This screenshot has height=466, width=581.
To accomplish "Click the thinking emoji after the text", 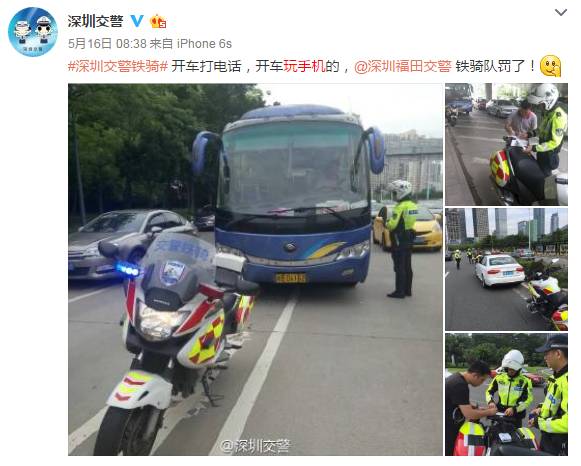I will pos(551,66).
